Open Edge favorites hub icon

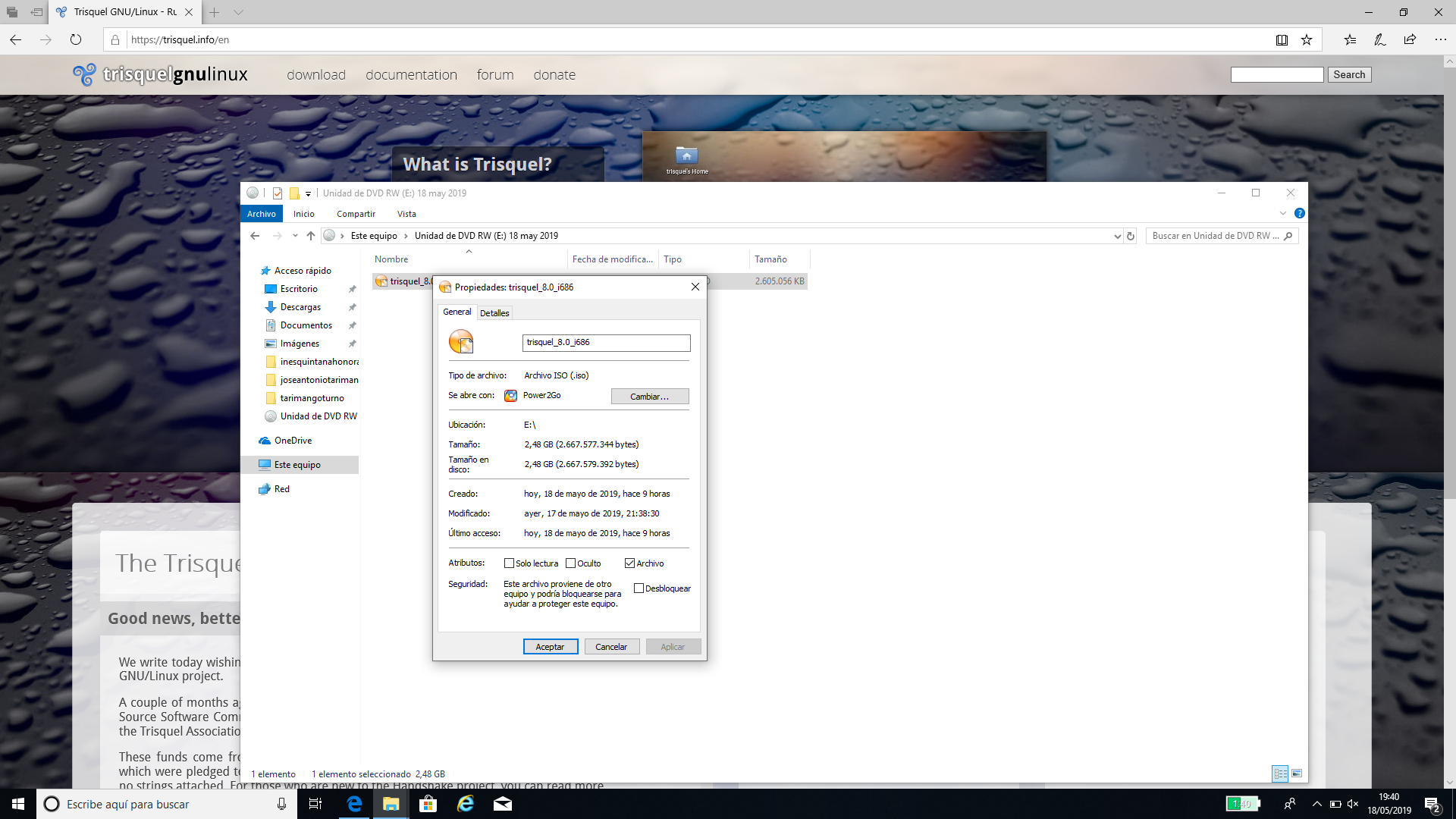pyautogui.click(x=1351, y=39)
